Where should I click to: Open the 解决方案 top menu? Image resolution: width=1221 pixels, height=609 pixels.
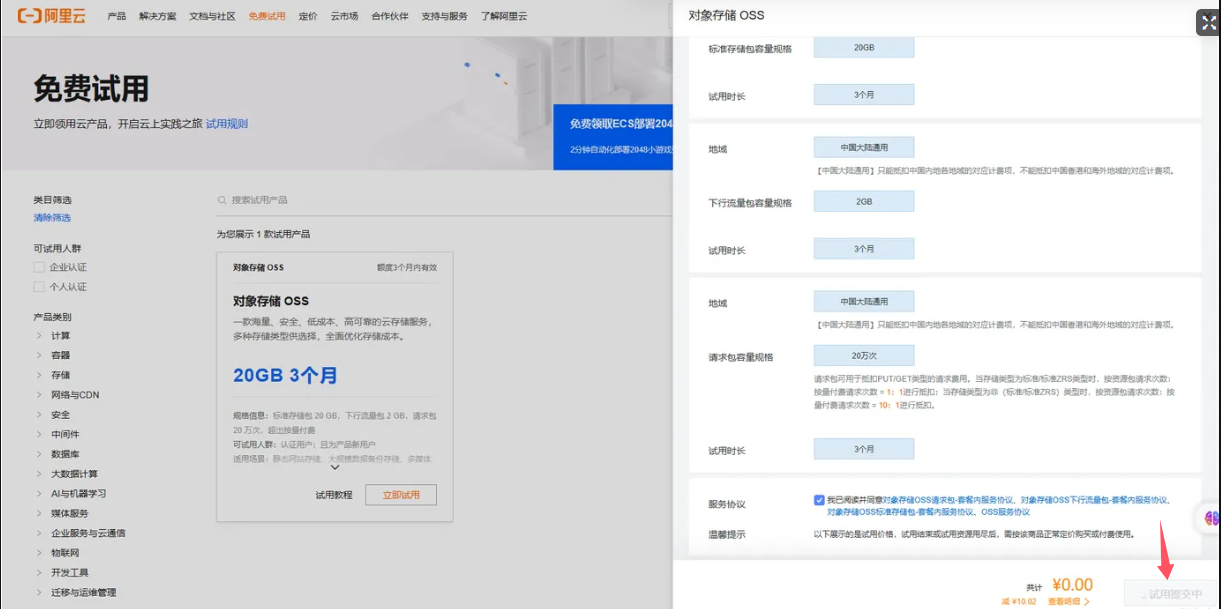(158, 17)
